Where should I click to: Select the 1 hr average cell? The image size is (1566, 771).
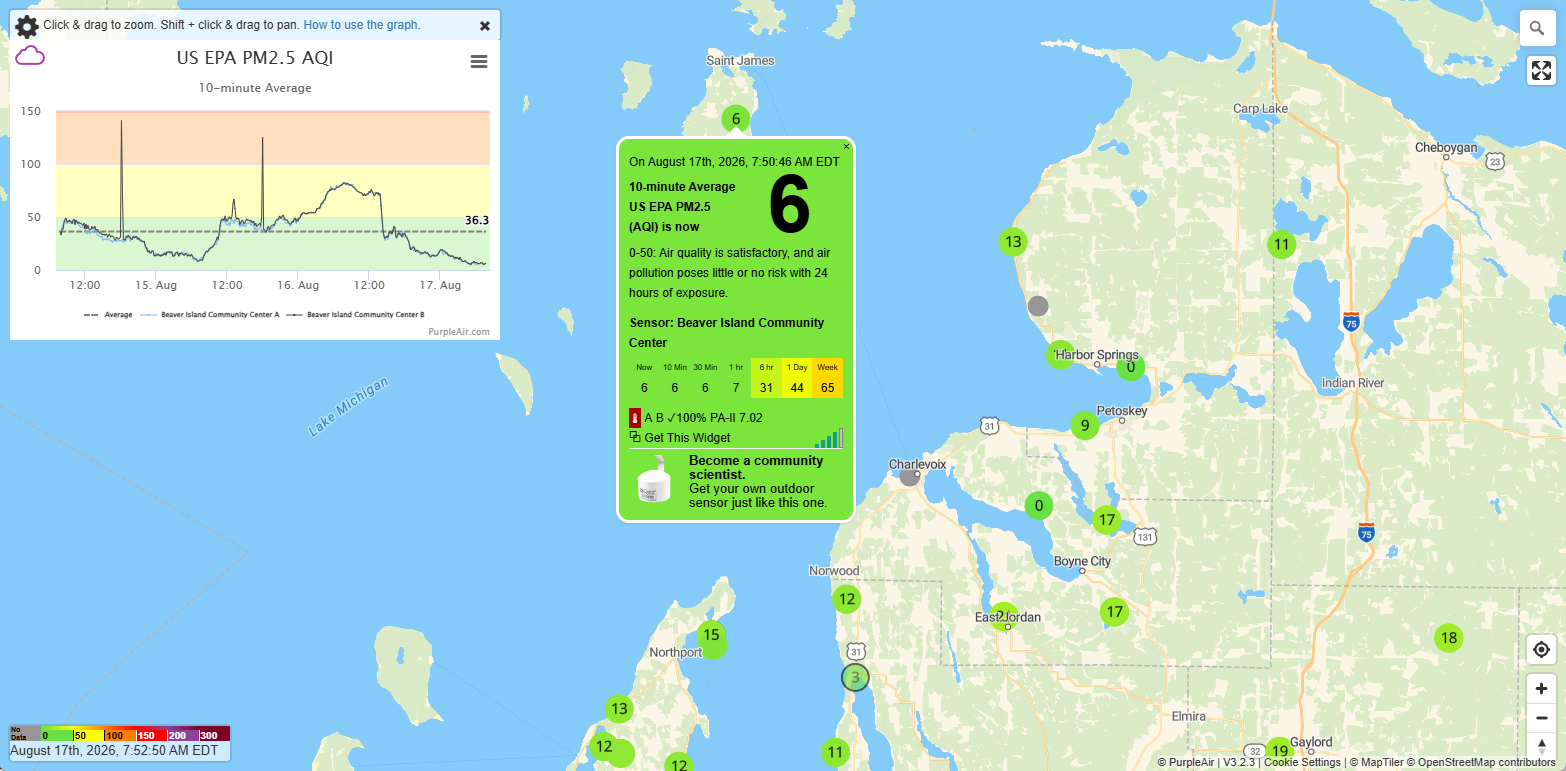click(736, 378)
